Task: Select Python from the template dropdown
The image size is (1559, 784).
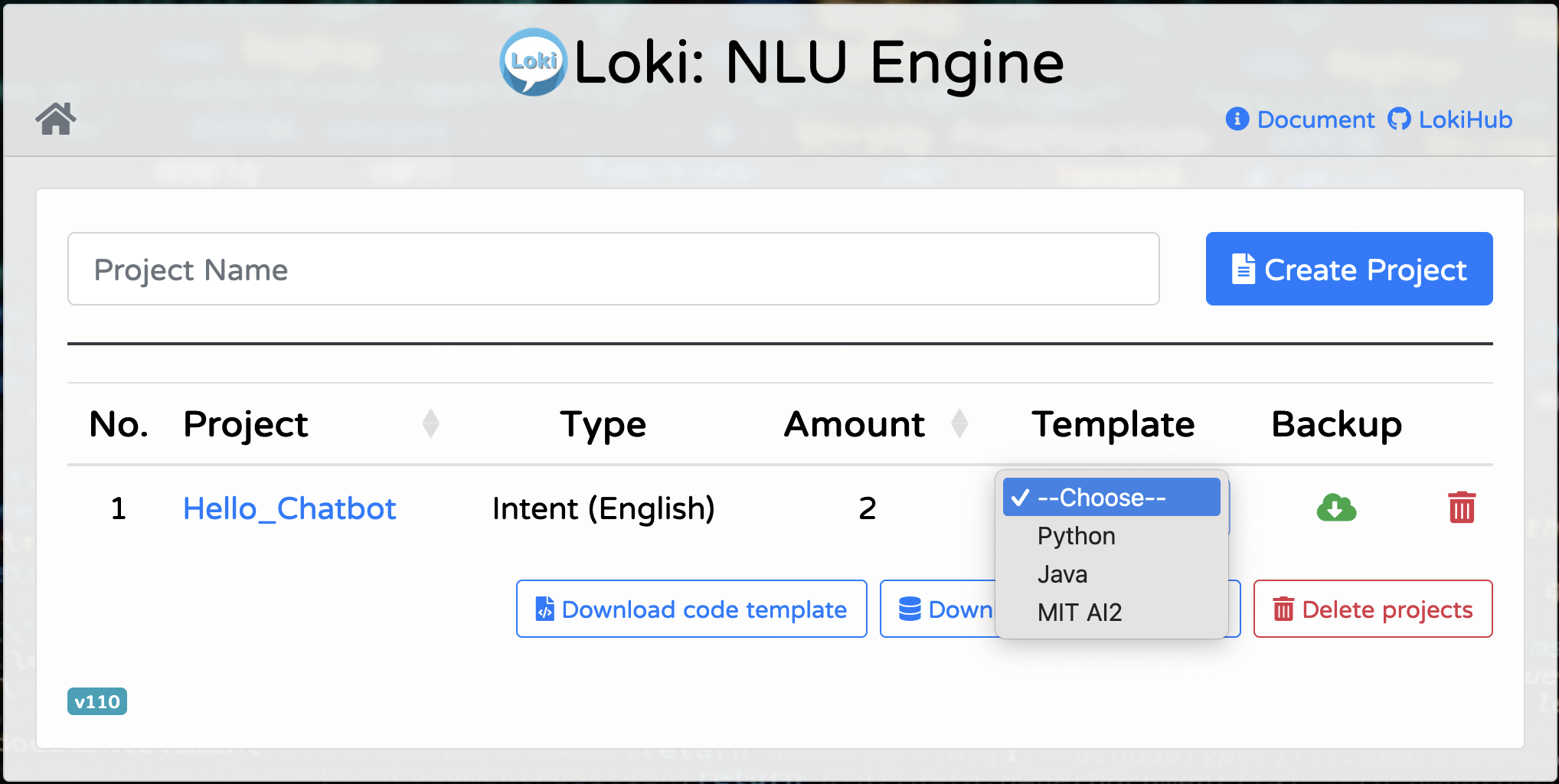Action: [1076, 536]
